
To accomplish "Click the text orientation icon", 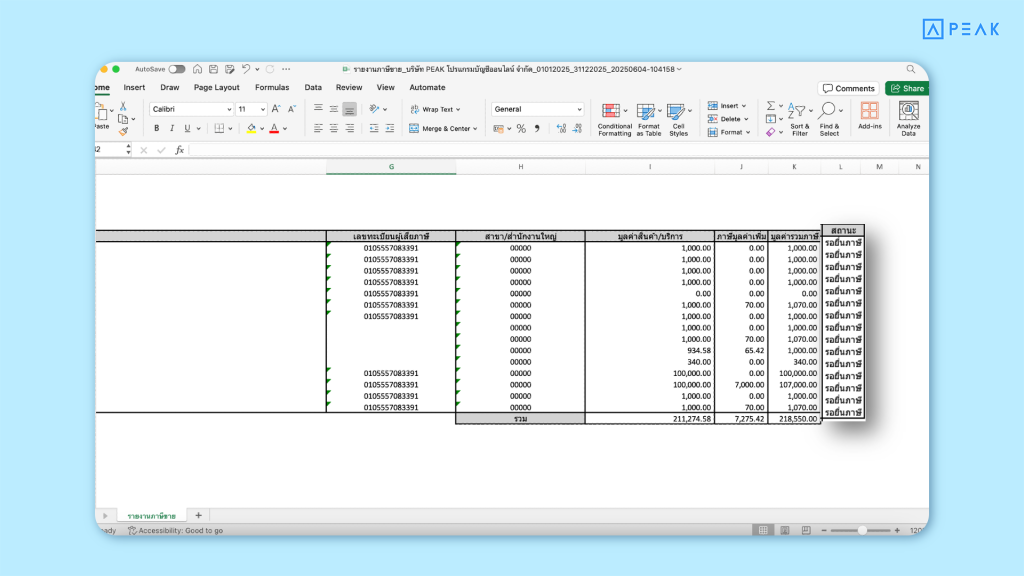I will (374, 108).
